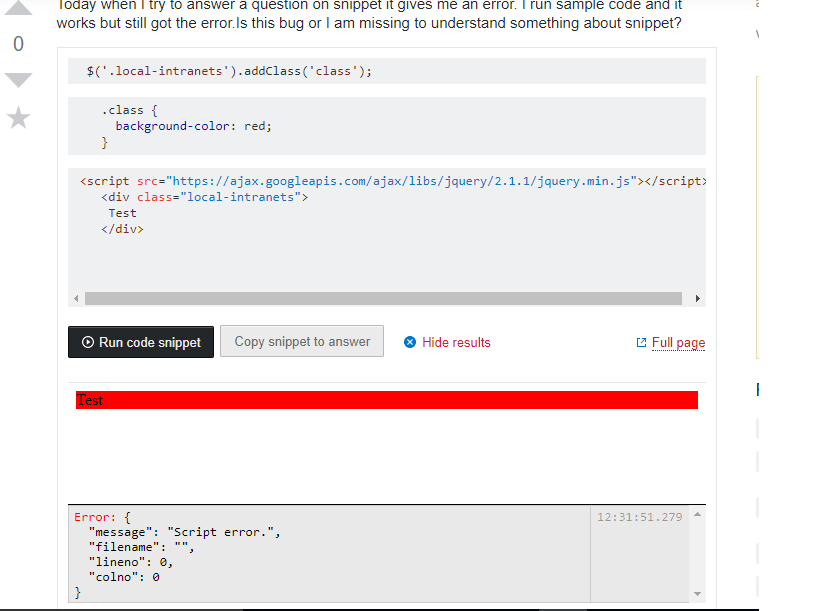Click Copy snippet to answer button
This screenshot has width=819, height=611.
[x=302, y=342]
